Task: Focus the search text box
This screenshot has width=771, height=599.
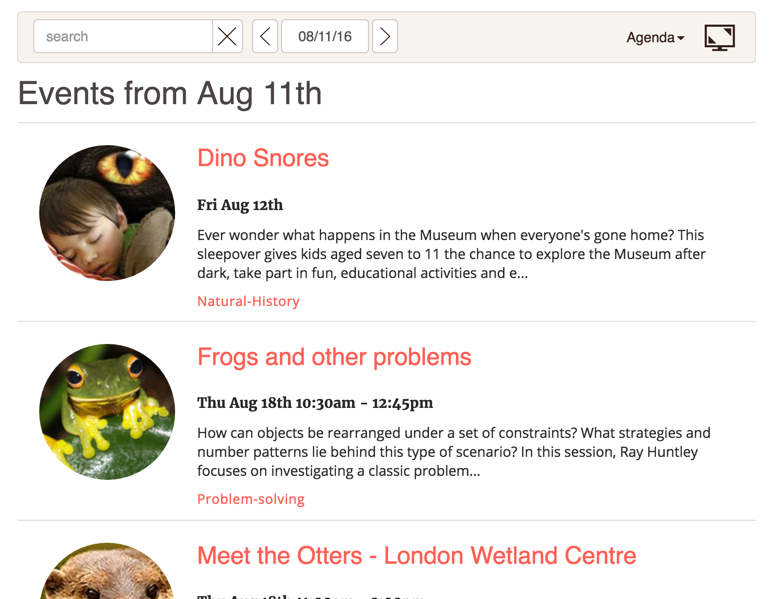Action: (x=123, y=36)
